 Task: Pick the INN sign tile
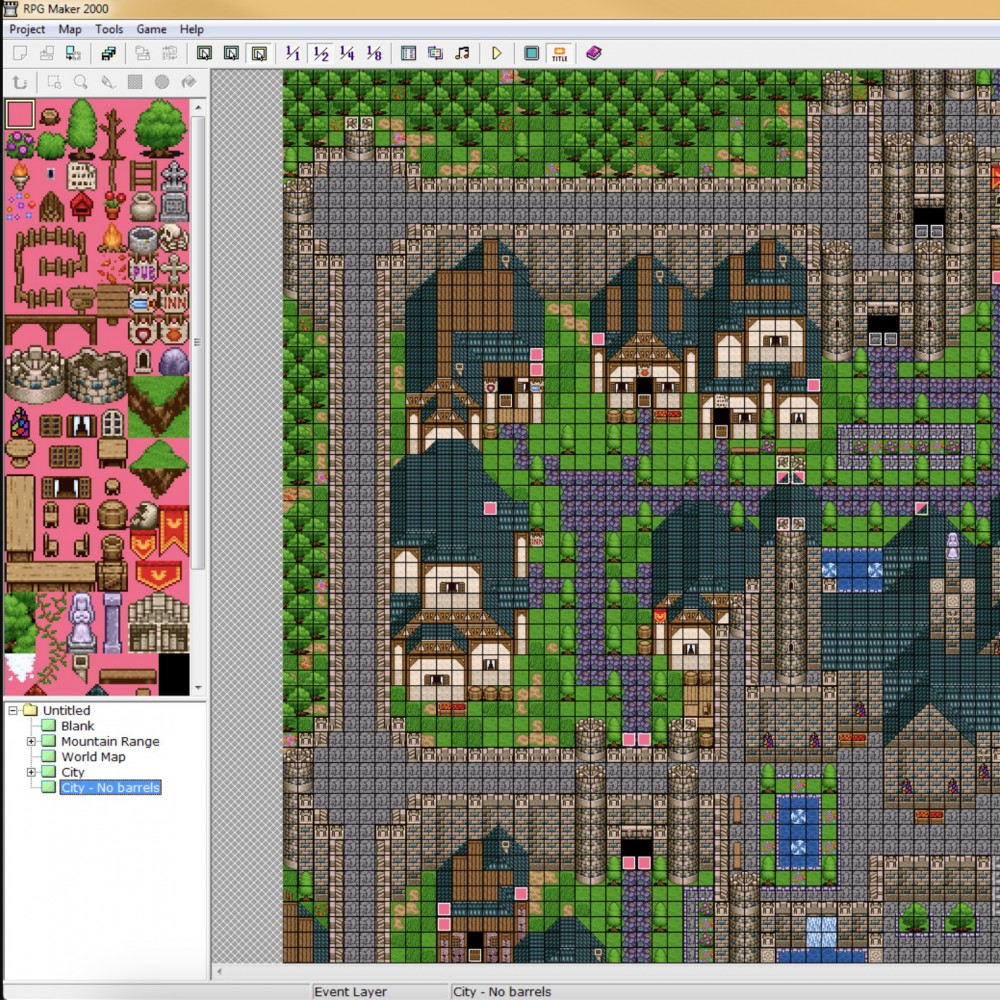tap(174, 300)
